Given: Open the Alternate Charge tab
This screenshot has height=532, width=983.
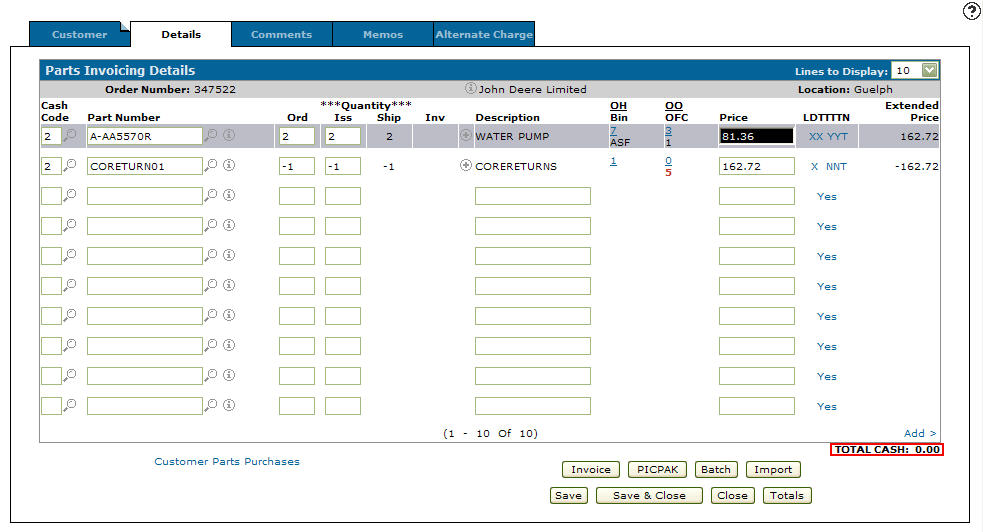Looking at the screenshot, I should (484, 35).
